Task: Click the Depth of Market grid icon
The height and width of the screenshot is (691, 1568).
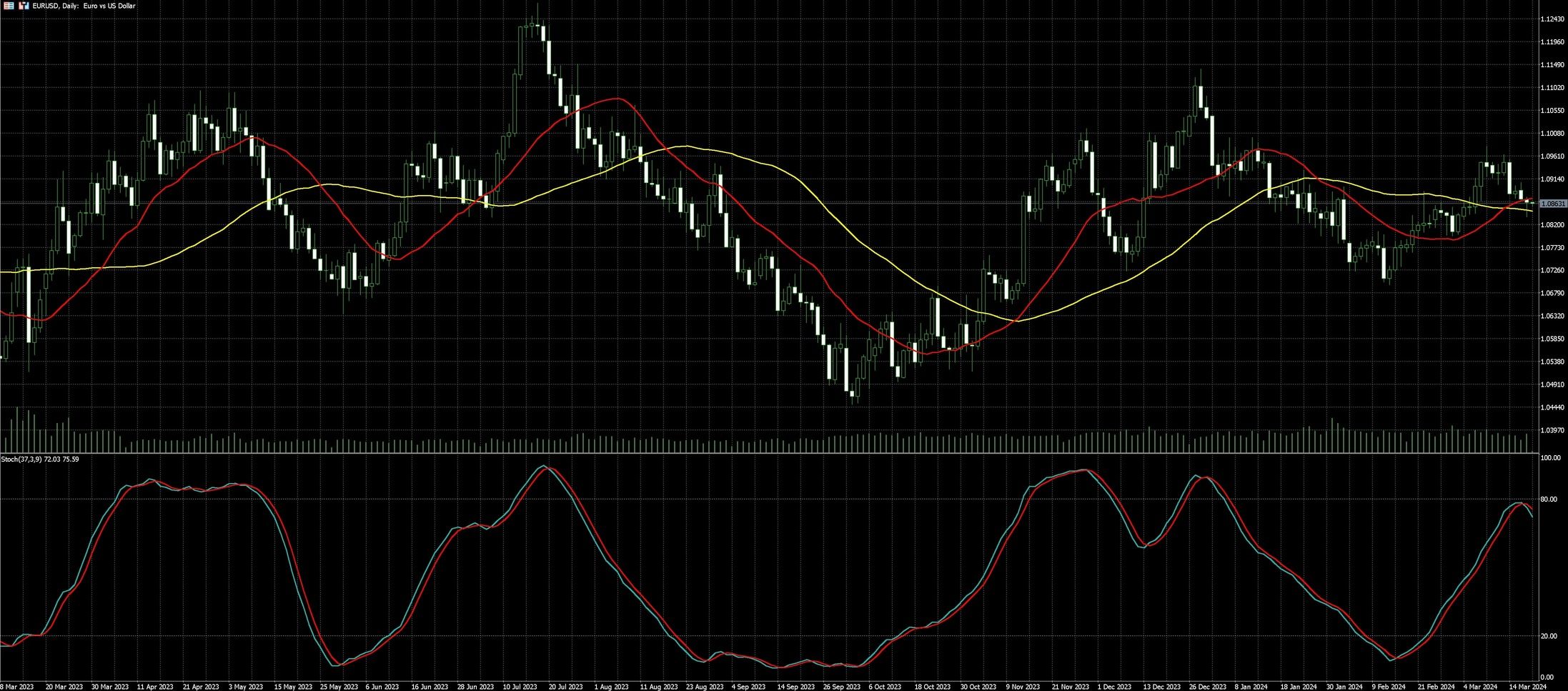Action: click(9, 6)
